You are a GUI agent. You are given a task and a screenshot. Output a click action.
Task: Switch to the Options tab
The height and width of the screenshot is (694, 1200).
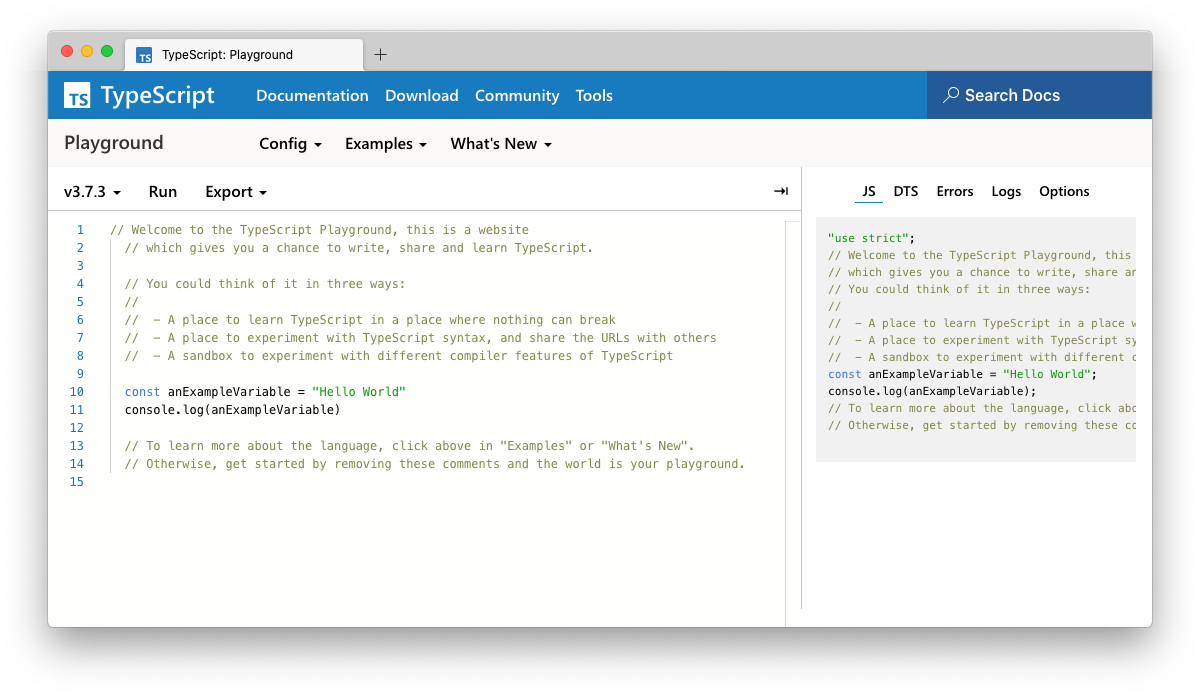coord(1063,191)
